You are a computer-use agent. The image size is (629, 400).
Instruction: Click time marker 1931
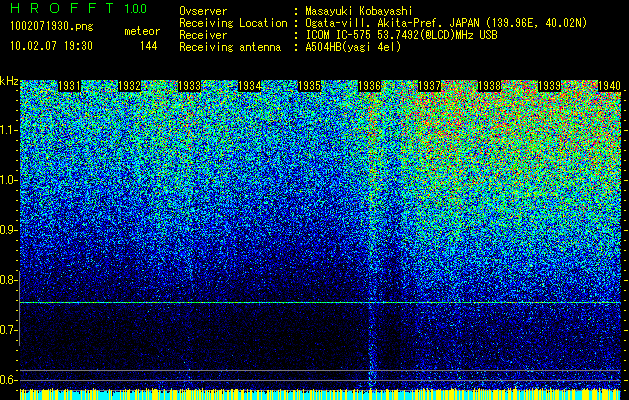(69, 86)
